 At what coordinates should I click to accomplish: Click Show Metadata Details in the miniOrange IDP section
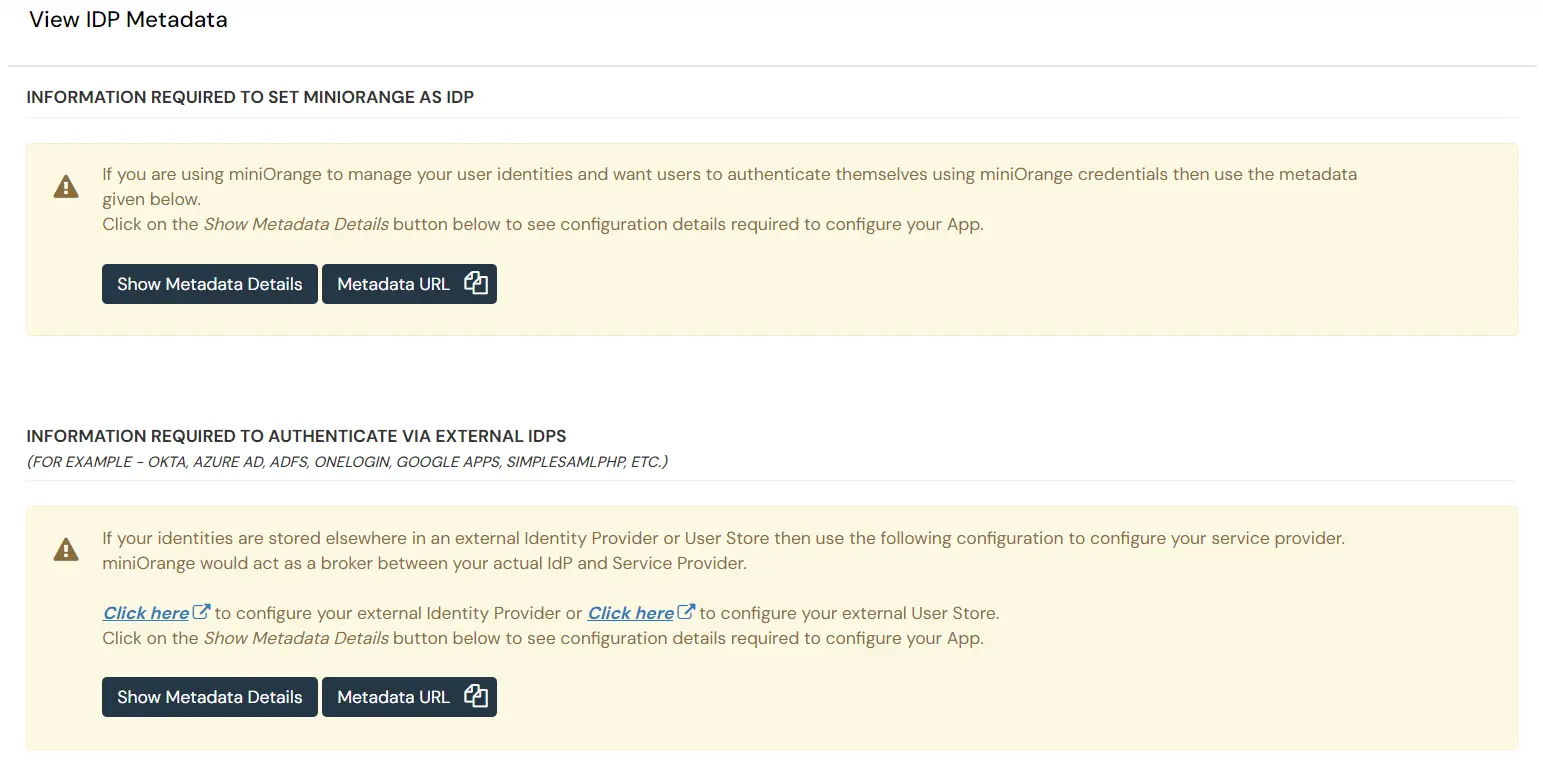click(x=209, y=283)
